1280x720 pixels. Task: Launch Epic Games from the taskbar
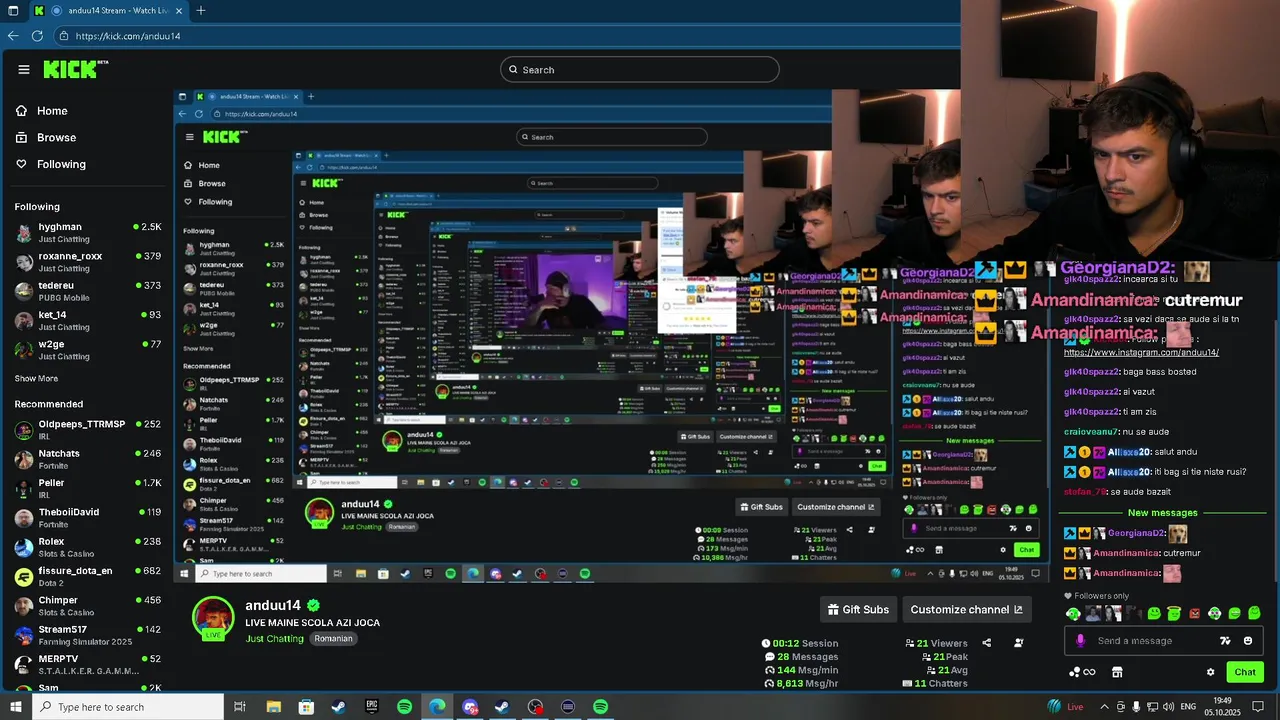[x=372, y=707]
